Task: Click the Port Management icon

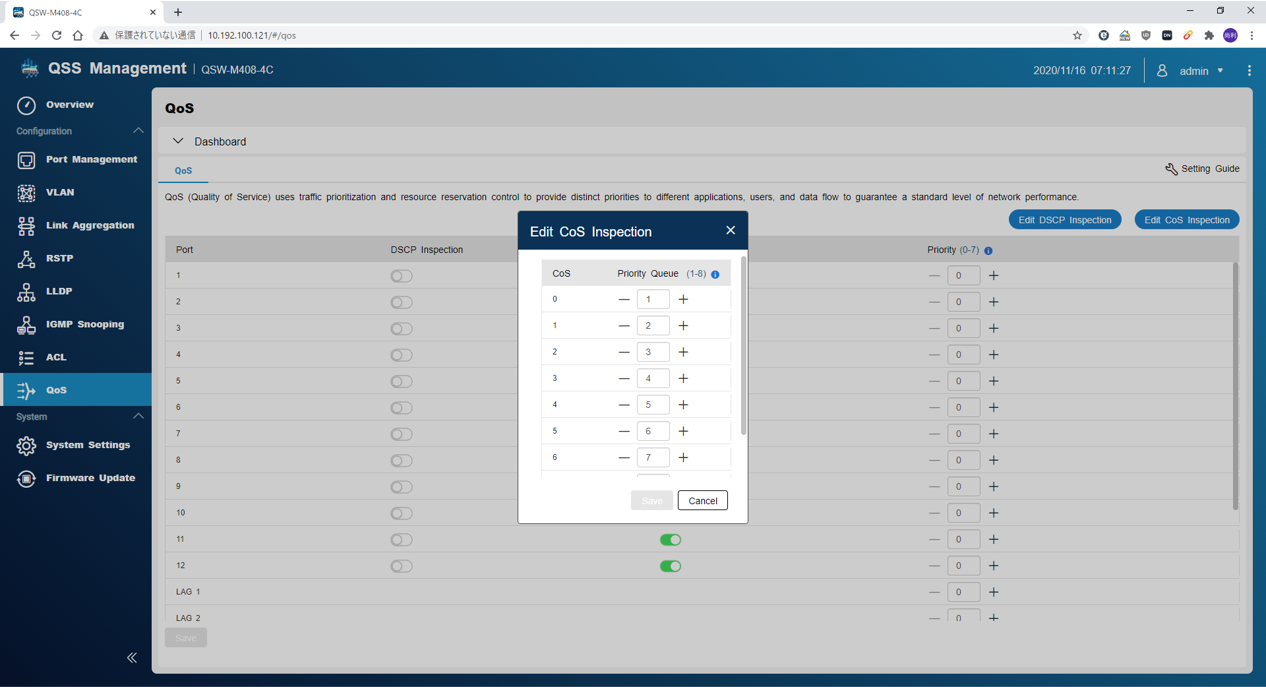Action: tap(26, 160)
